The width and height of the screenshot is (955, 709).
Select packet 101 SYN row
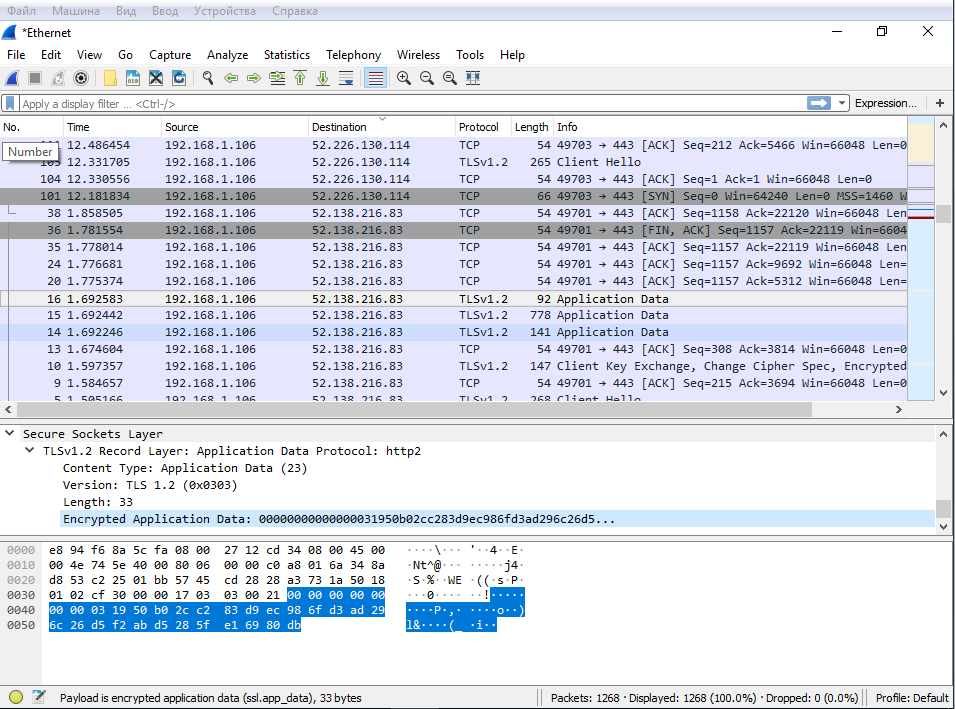454,196
